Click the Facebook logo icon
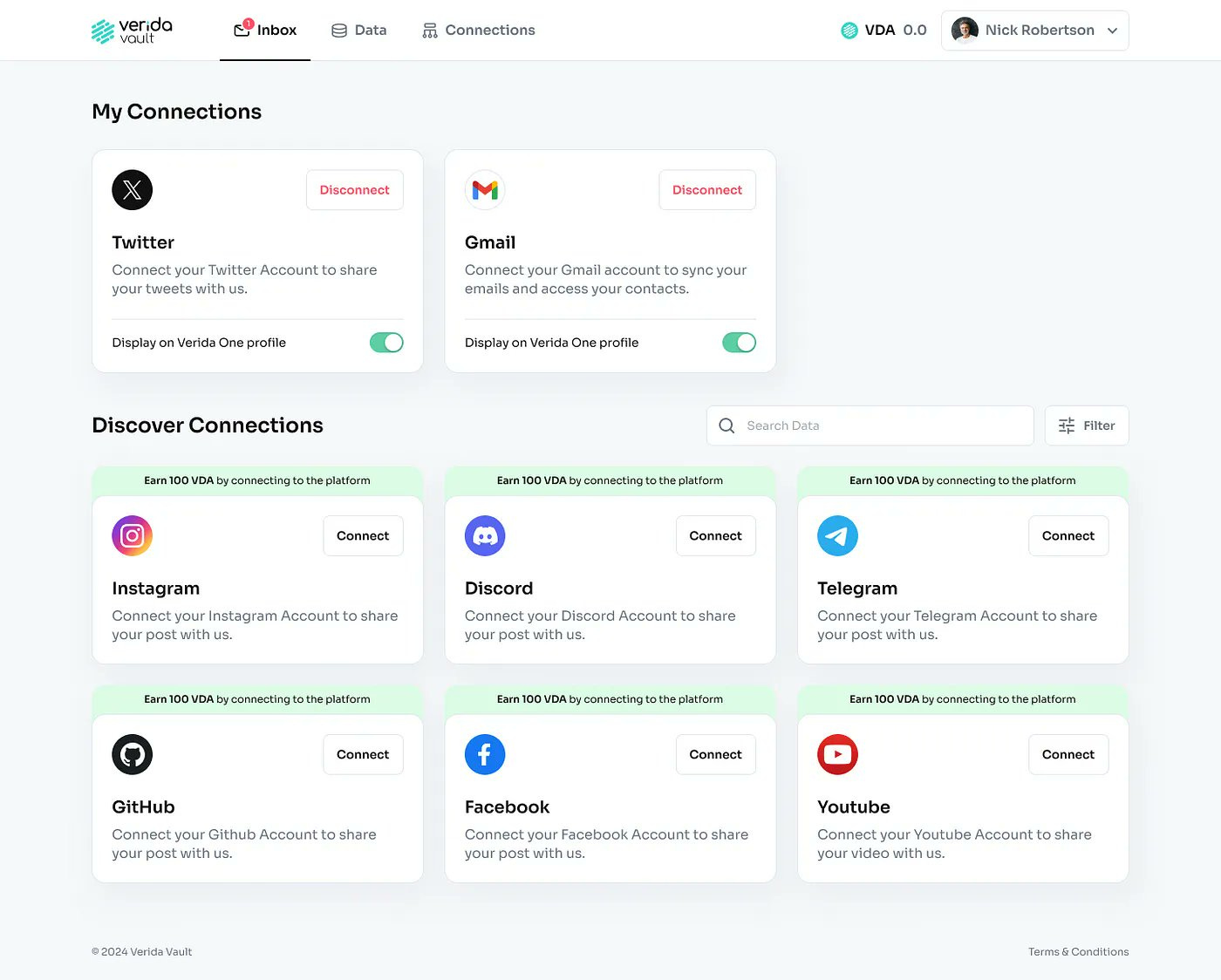1221x980 pixels. click(485, 755)
